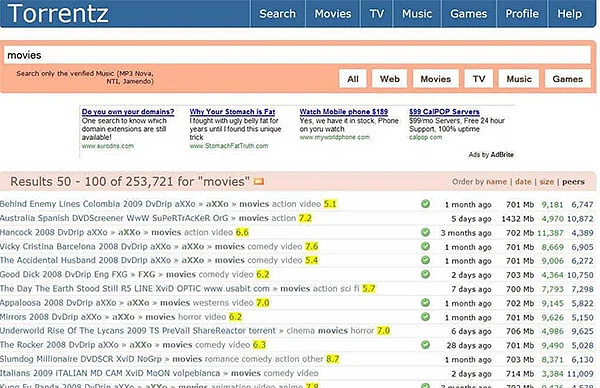Open Australia Spanish DVDScreener torrent
This screenshot has height=388, width=600.
click(114, 218)
